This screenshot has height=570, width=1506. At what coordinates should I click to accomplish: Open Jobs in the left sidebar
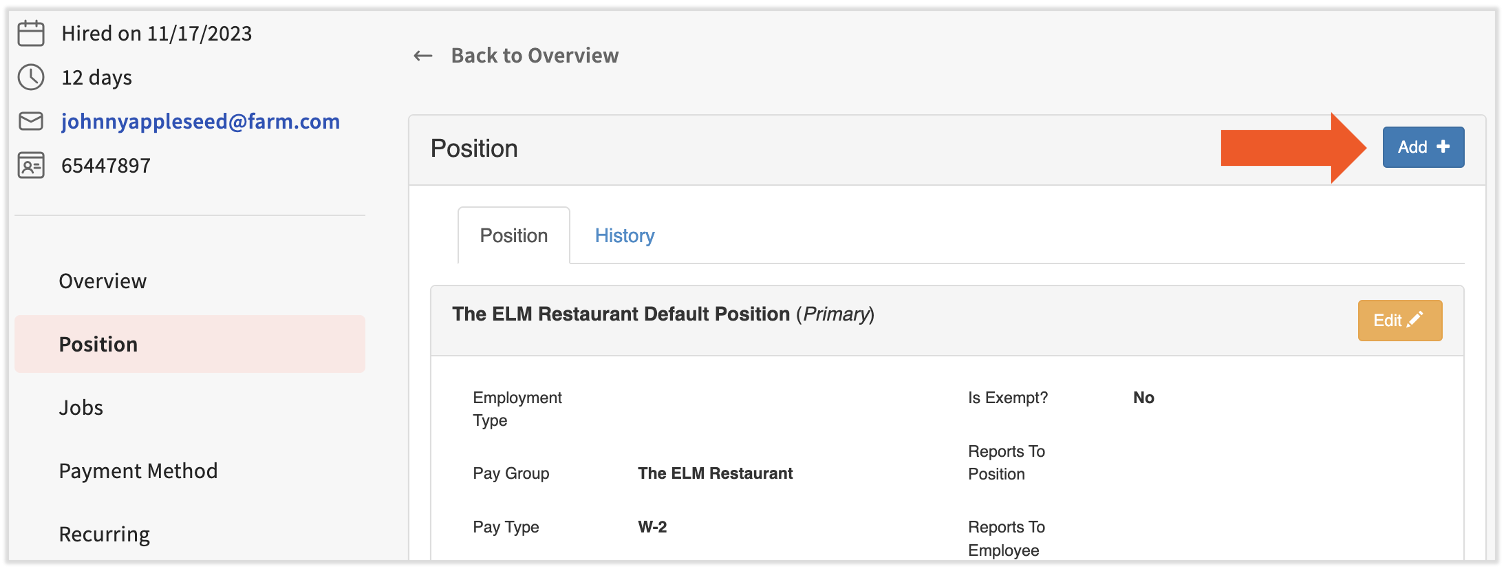coord(81,408)
